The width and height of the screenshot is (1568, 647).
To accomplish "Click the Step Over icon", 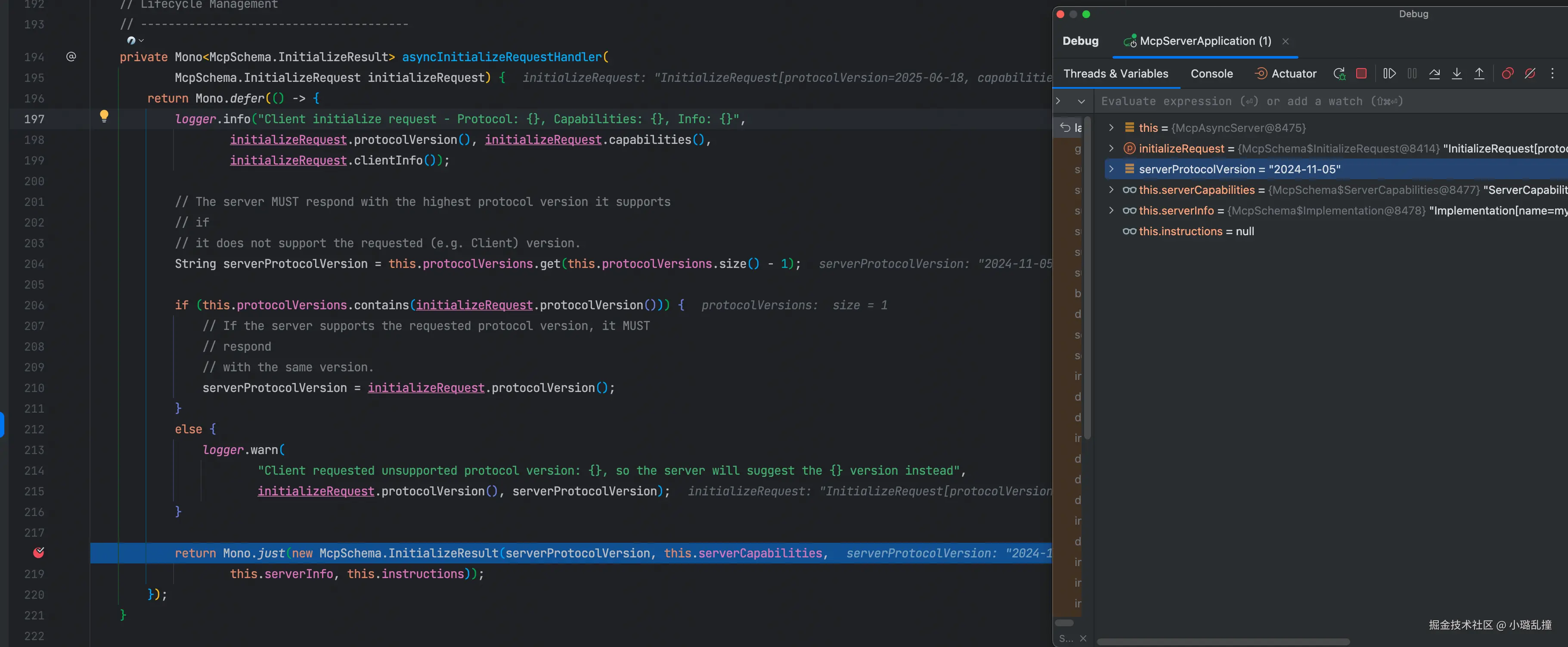I will click(1435, 74).
